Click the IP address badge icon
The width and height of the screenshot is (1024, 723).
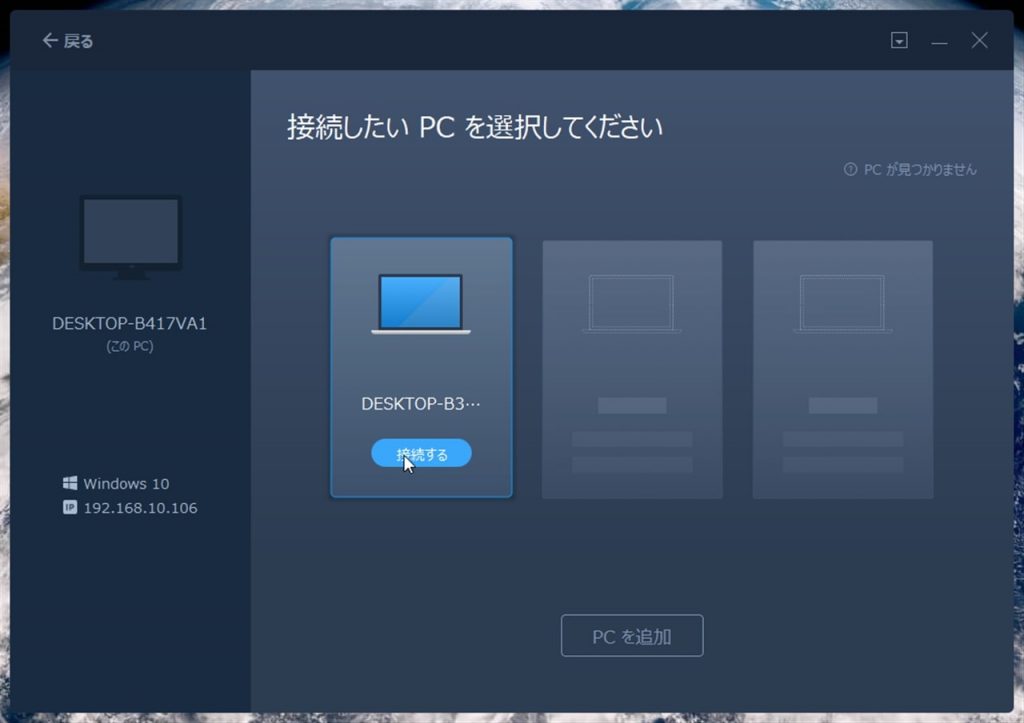coord(70,507)
